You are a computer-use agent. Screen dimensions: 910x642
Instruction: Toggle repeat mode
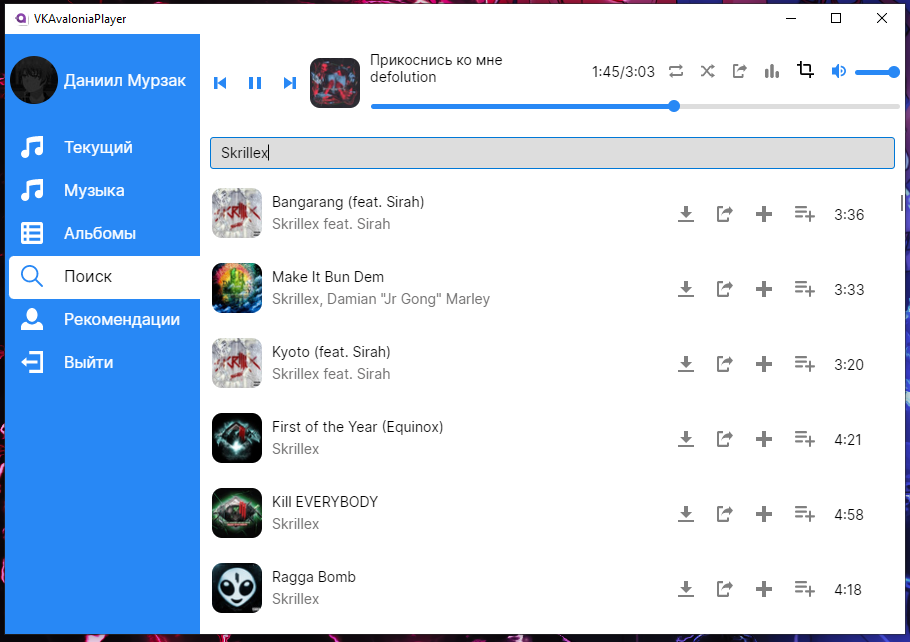coord(676,71)
